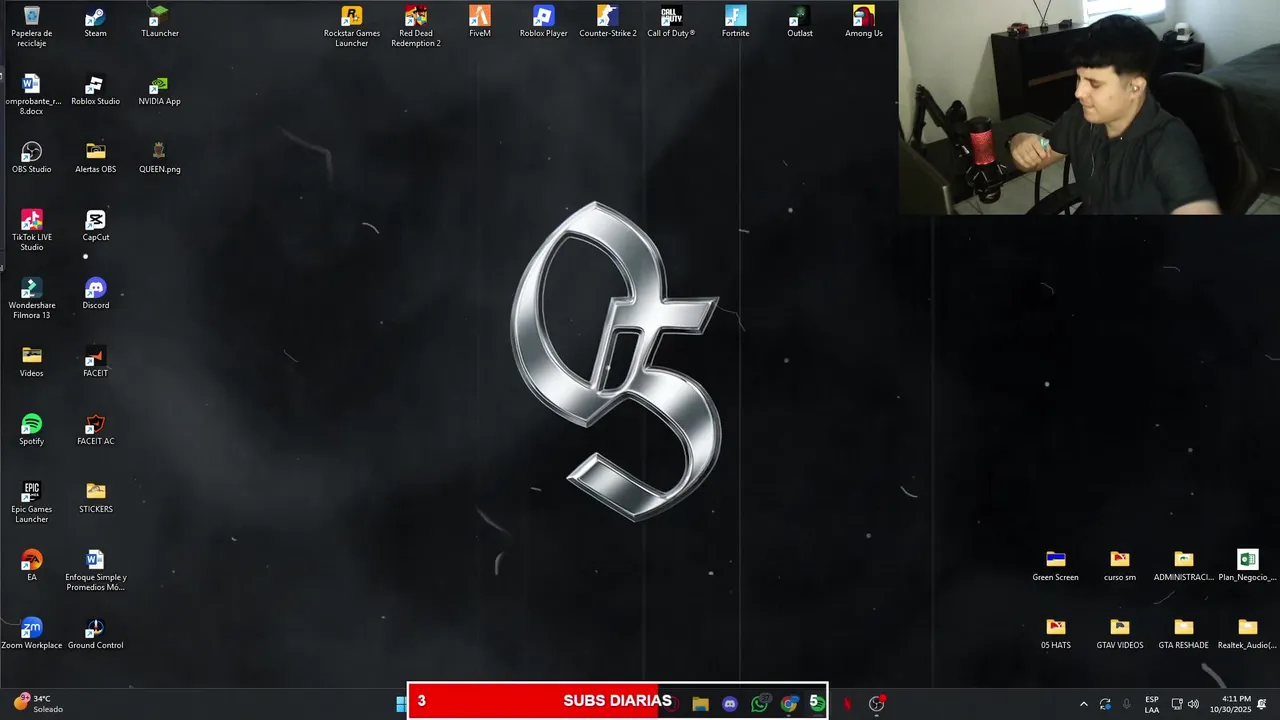The height and width of the screenshot is (720, 1280).
Task: Select the QUEEN.png image file
Action: click(160, 158)
